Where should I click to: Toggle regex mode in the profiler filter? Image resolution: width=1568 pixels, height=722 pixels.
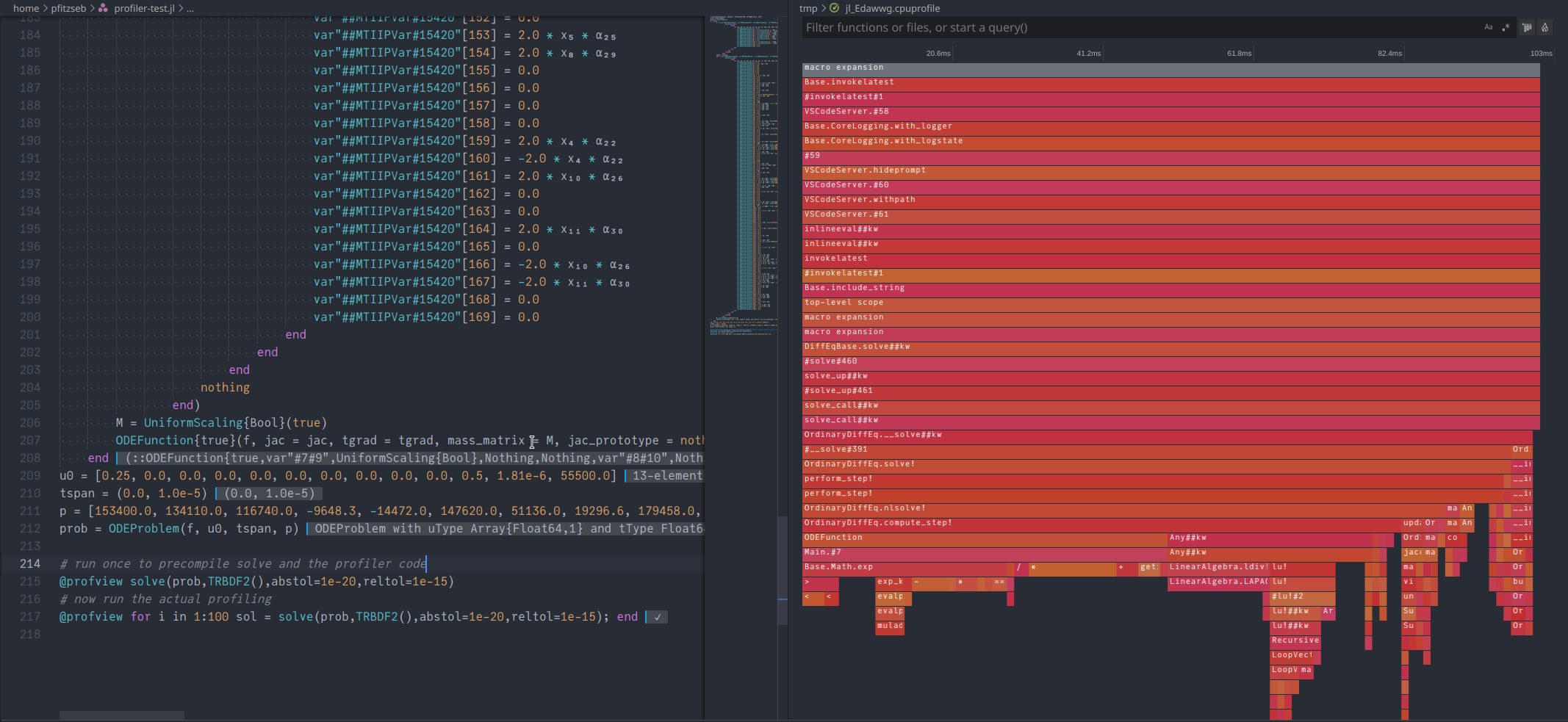click(x=1506, y=27)
